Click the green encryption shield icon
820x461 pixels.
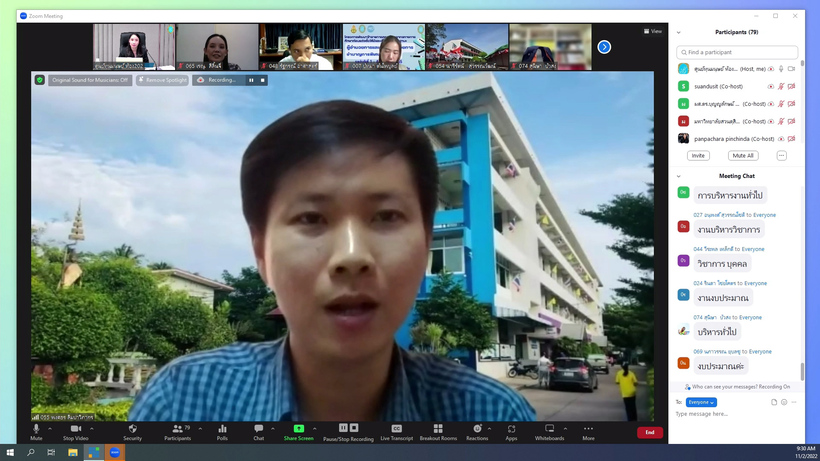coord(40,80)
